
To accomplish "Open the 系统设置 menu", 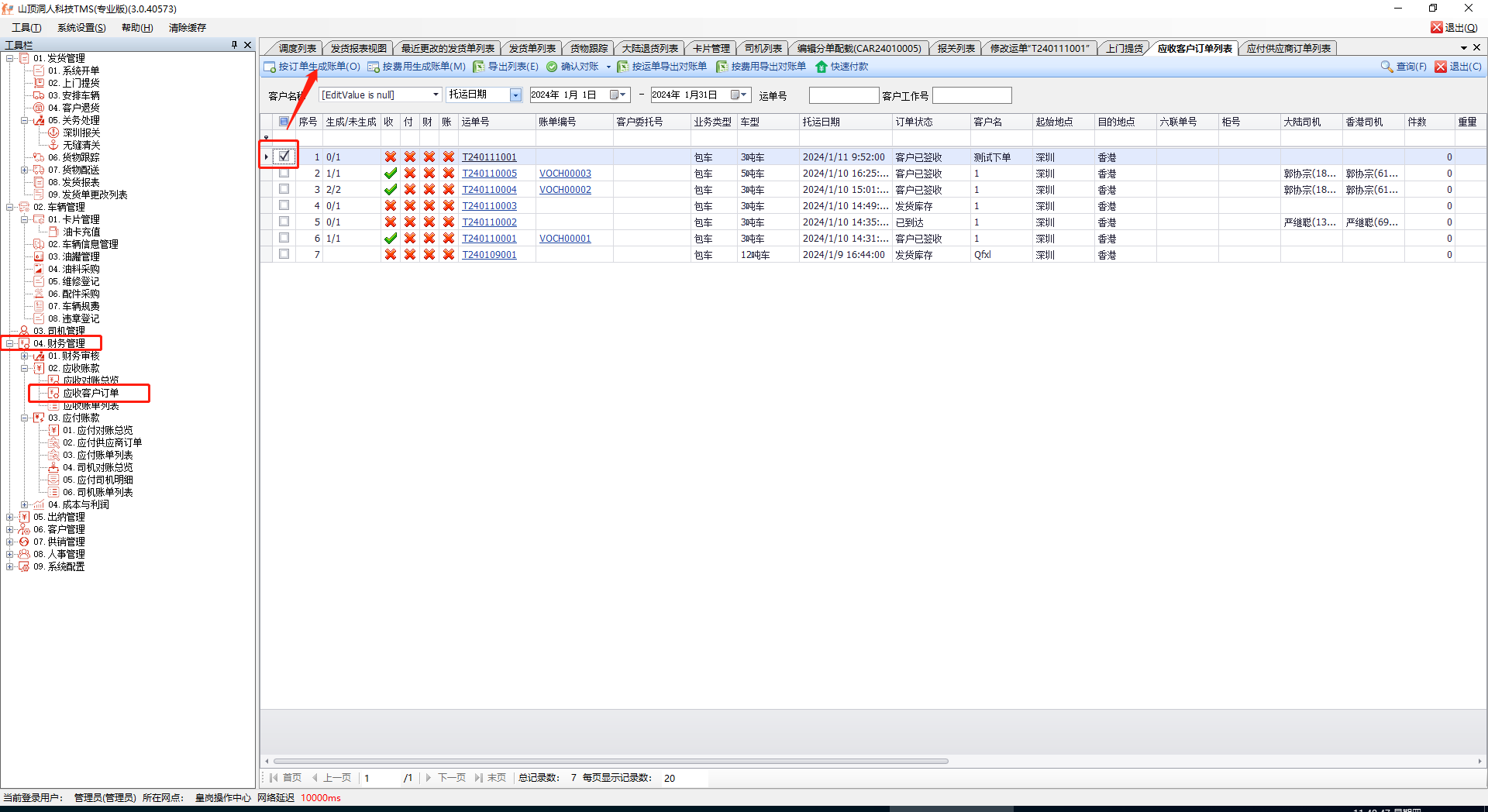I will tap(81, 27).
